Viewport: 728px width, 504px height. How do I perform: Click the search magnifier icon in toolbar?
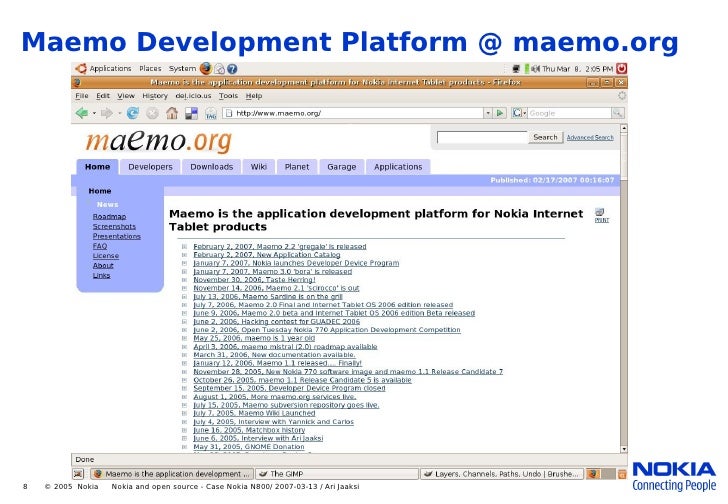click(x=618, y=113)
